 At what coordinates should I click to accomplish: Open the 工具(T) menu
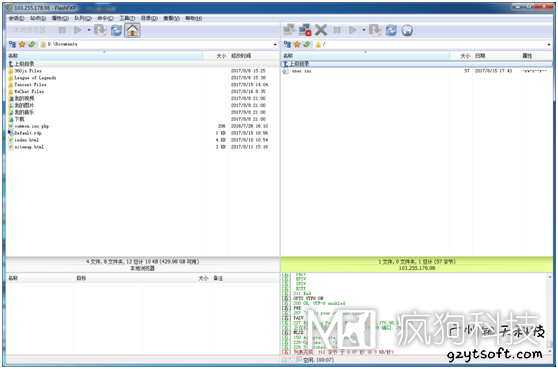(127, 18)
